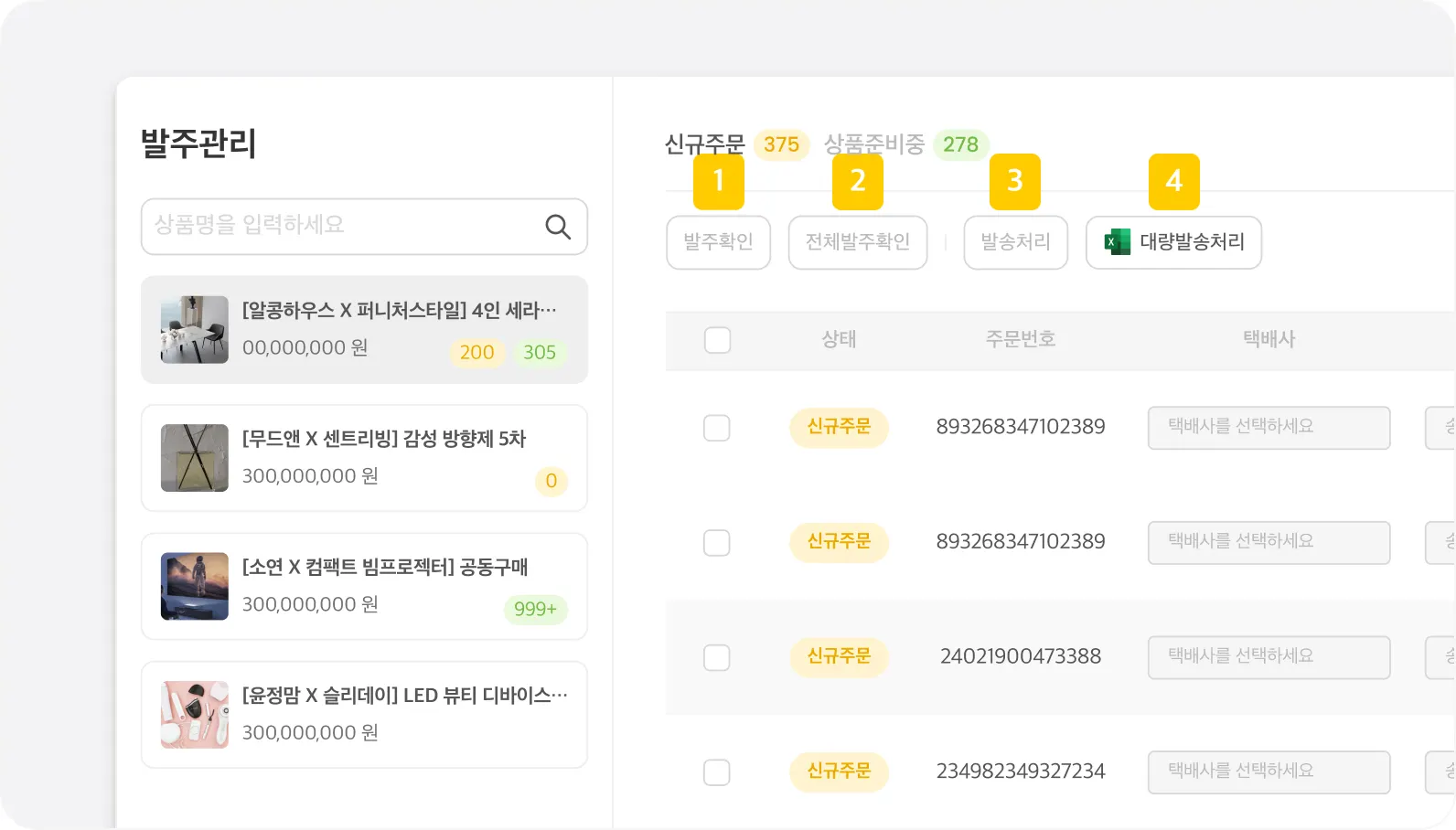Switch to the 신규주문 tab

pyautogui.click(x=705, y=144)
